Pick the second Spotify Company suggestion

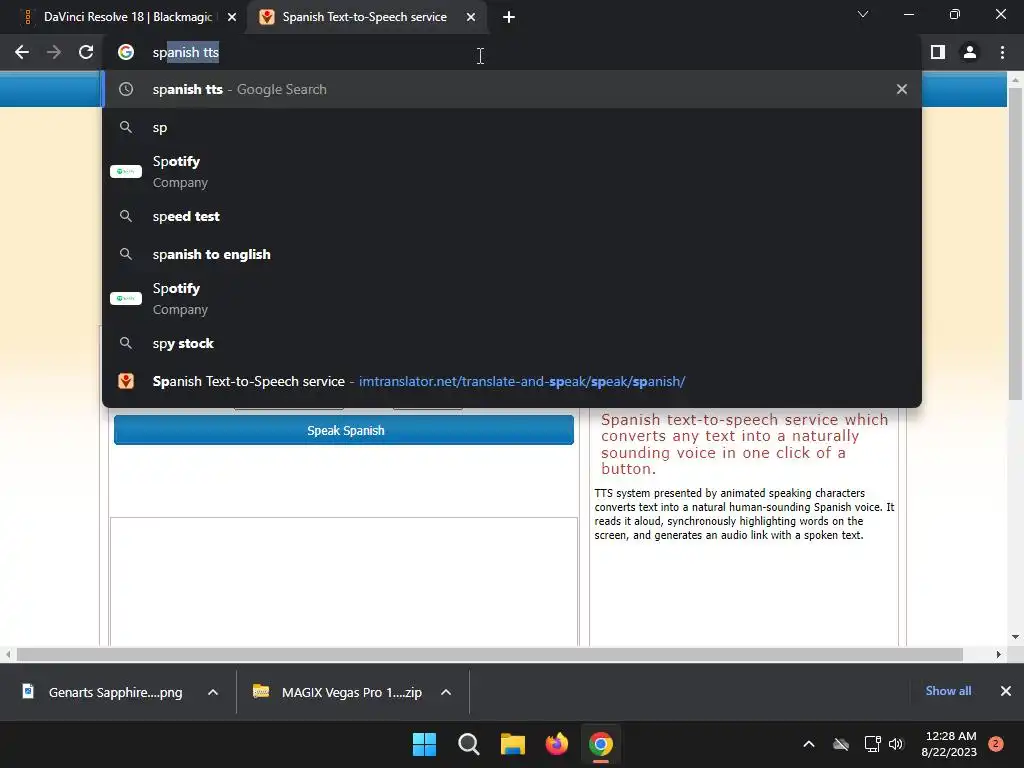point(512,298)
